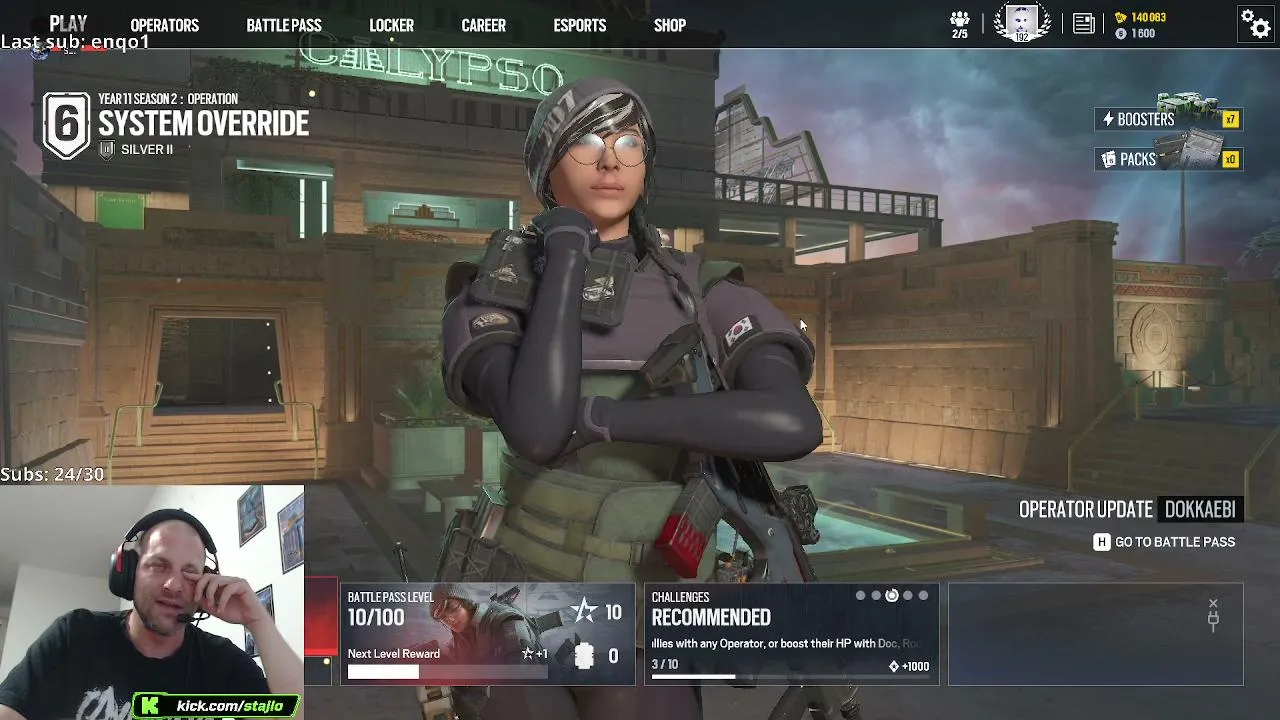Image resolution: width=1280 pixels, height=720 pixels.
Task: Open the news feed icon
Action: [x=1083, y=24]
